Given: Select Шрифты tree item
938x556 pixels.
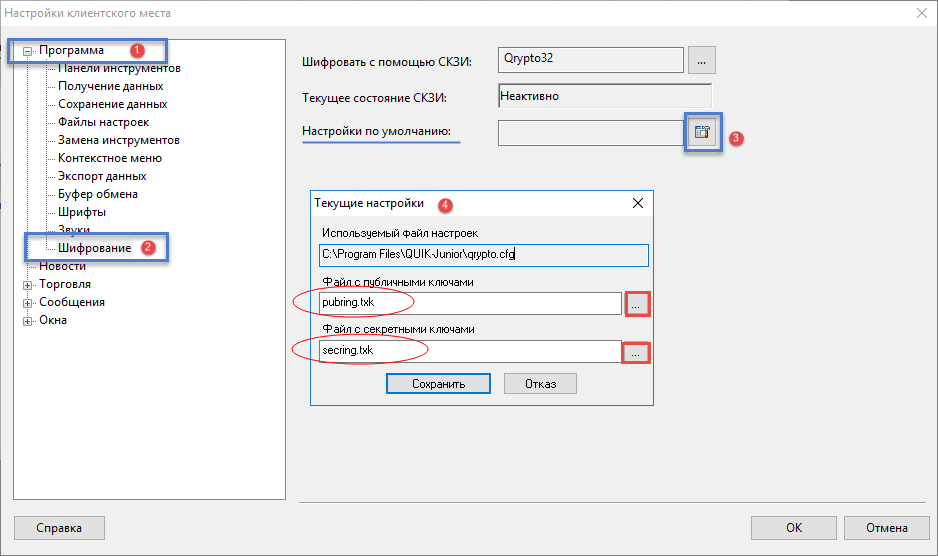Looking at the screenshot, I should 82,212.
